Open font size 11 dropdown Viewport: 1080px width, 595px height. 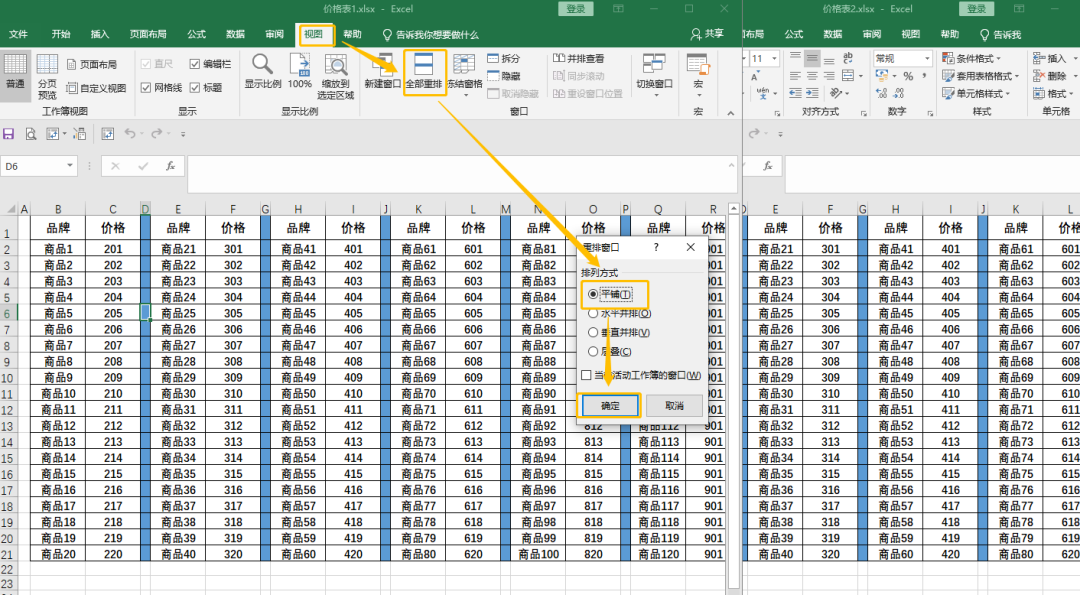[x=774, y=59]
